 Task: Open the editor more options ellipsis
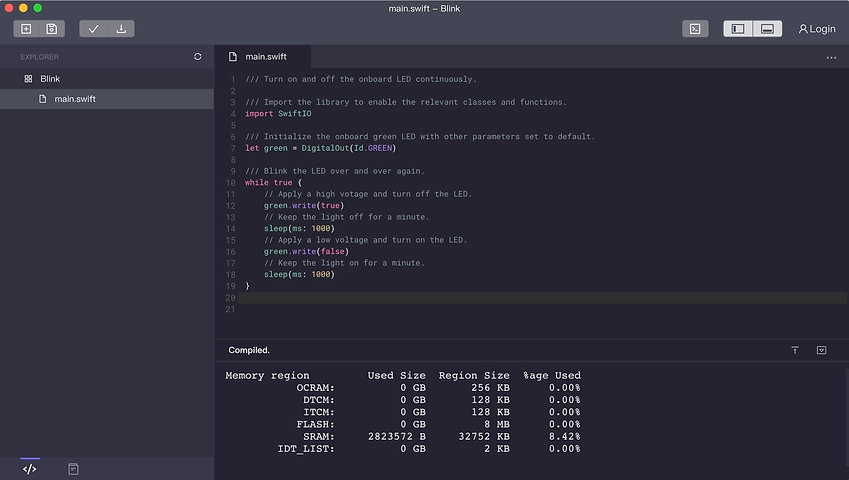[x=831, y=58]
